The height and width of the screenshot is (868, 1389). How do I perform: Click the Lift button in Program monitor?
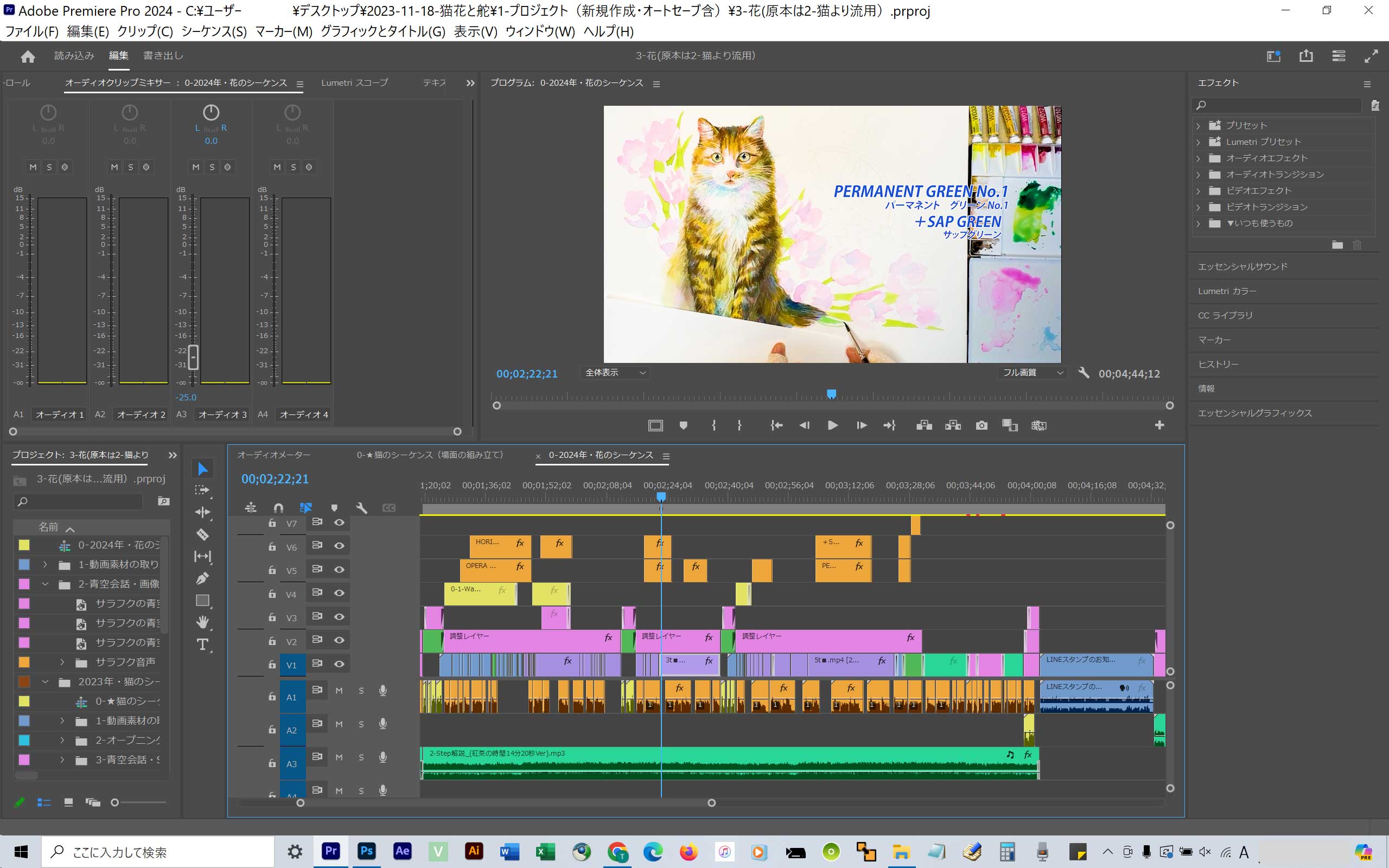pyautogui.click(x=924, y=425)
